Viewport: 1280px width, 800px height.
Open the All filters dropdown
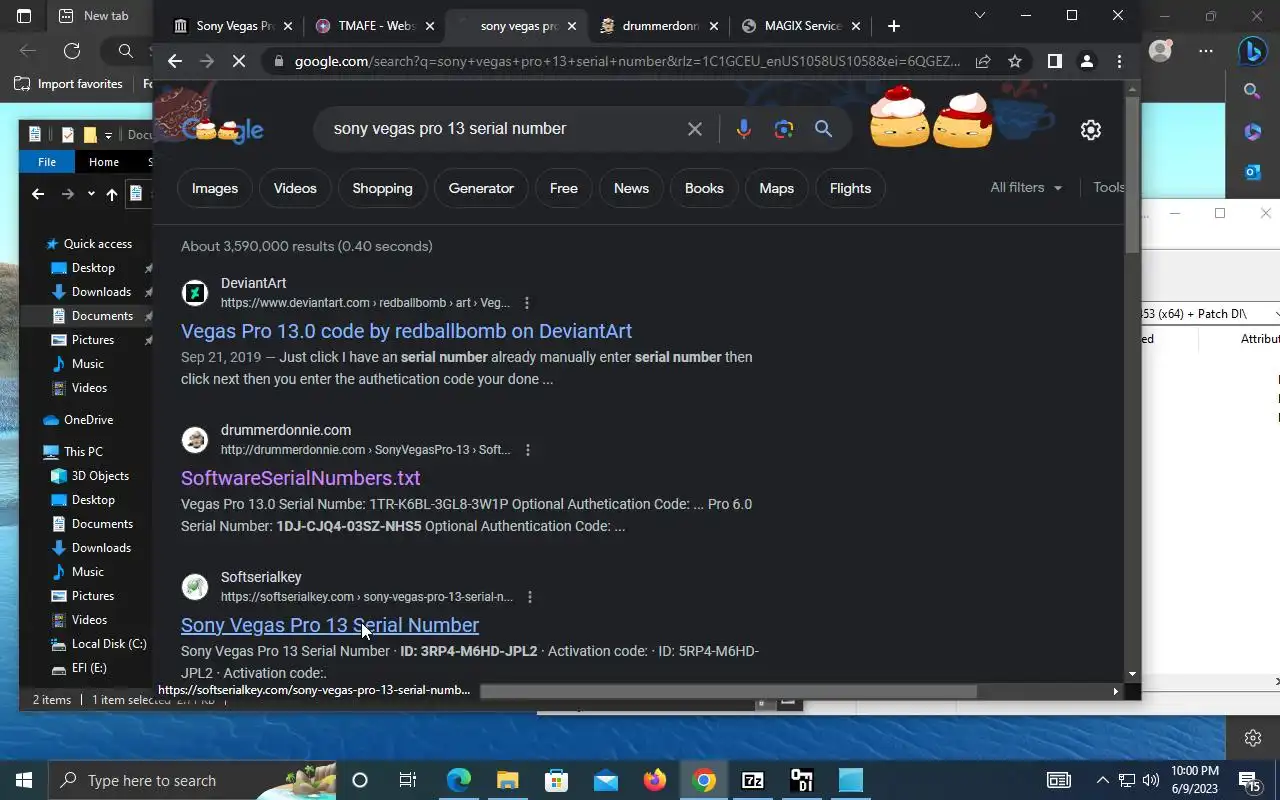coord(1026,188)
